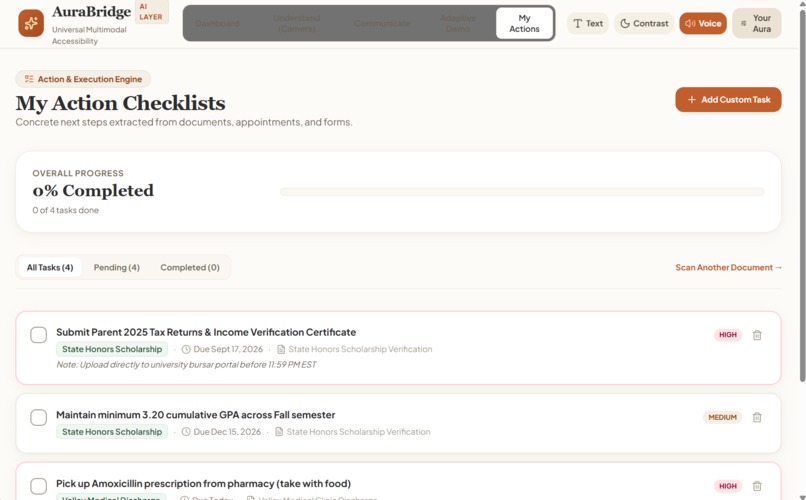This screenshot has width=806, height=500.
Task: Click the 0% Completed heading
Action: pos(93,191)
